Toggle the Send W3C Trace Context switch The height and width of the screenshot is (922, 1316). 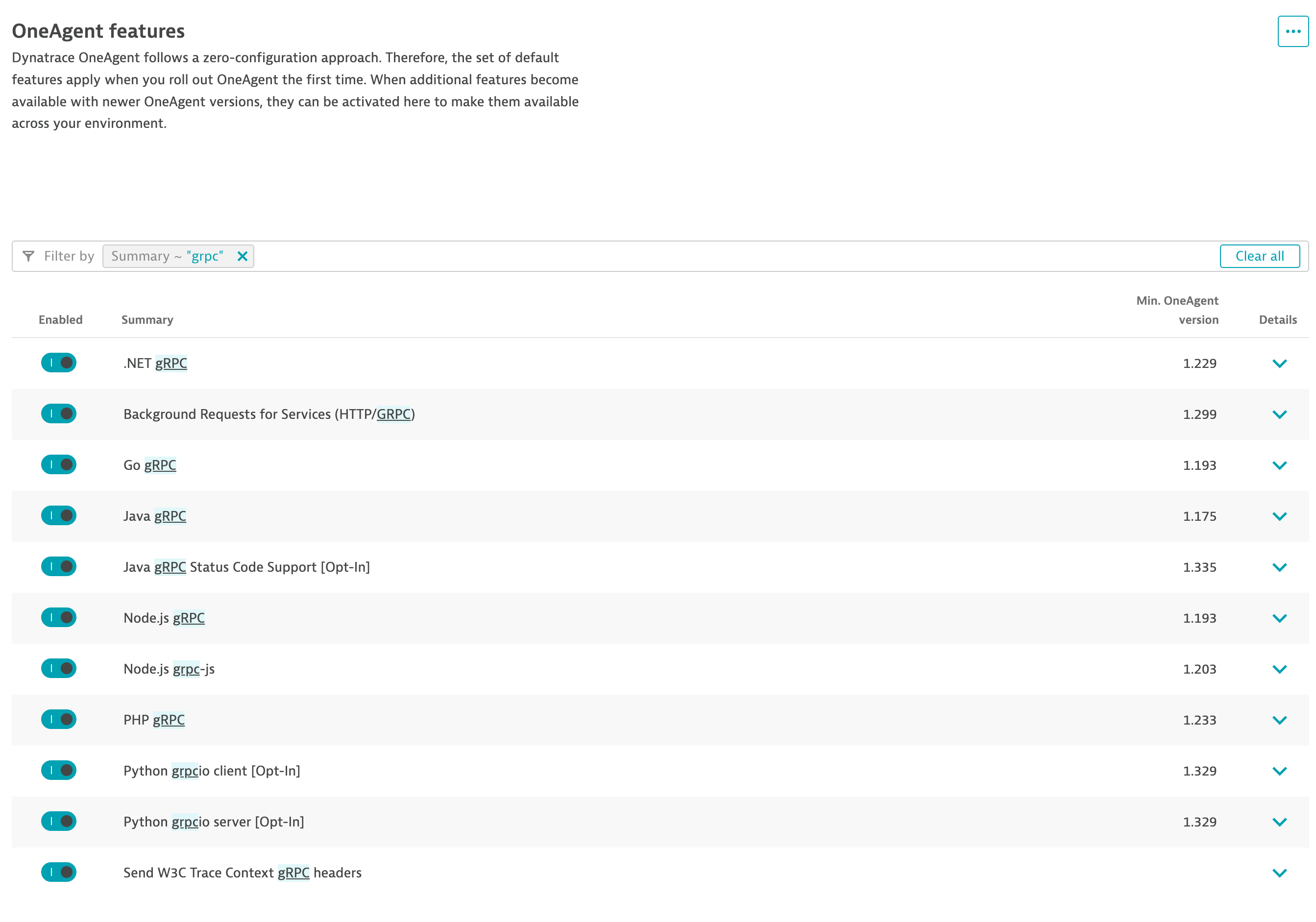pos(58,872)
